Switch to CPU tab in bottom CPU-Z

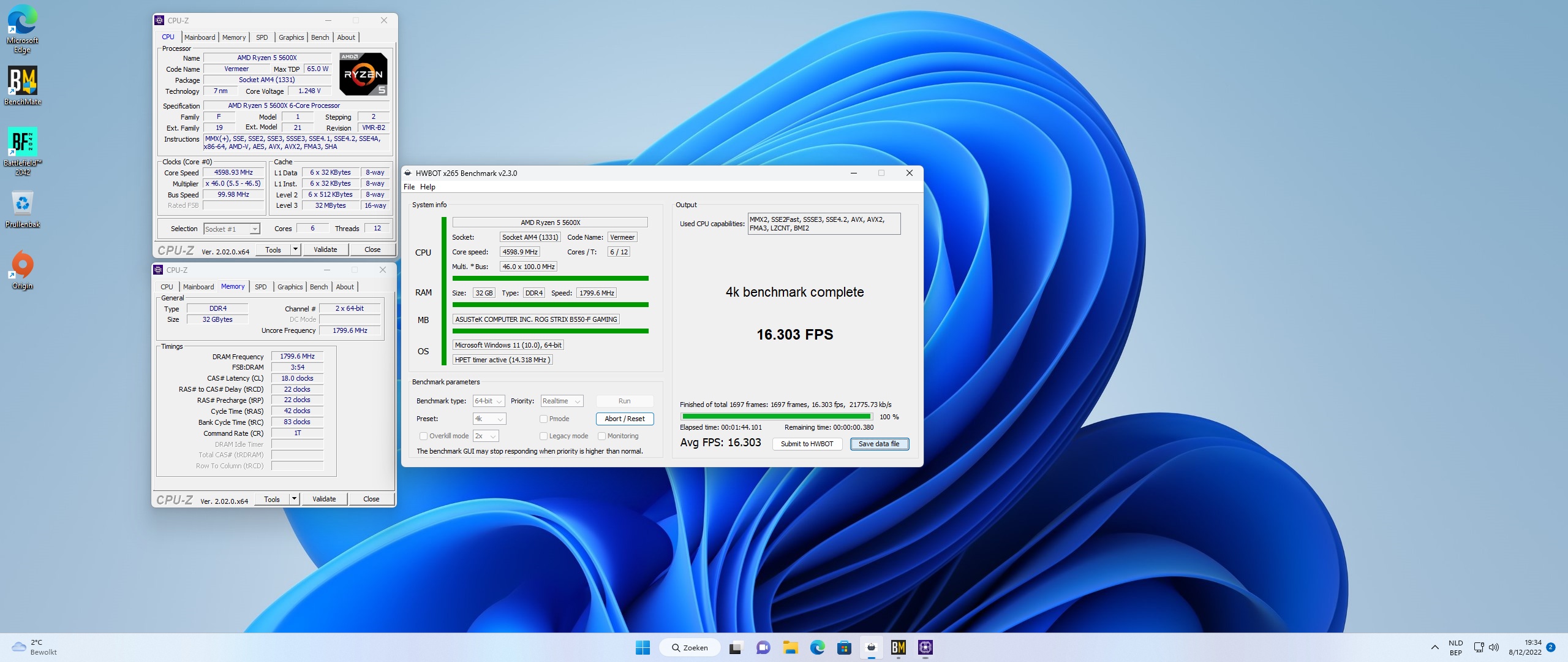pyautogui.click(x=167, y=287)
